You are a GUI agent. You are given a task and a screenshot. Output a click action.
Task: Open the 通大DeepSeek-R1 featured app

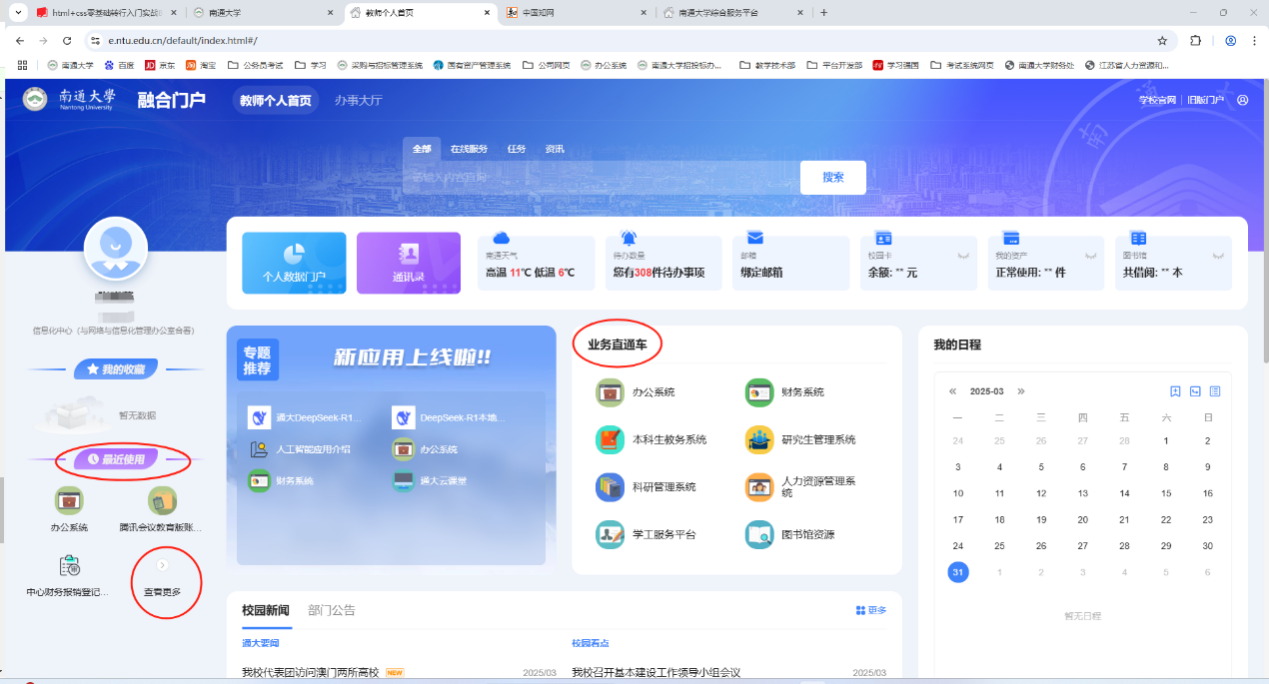pyautogui.click(x=258, y=417)
